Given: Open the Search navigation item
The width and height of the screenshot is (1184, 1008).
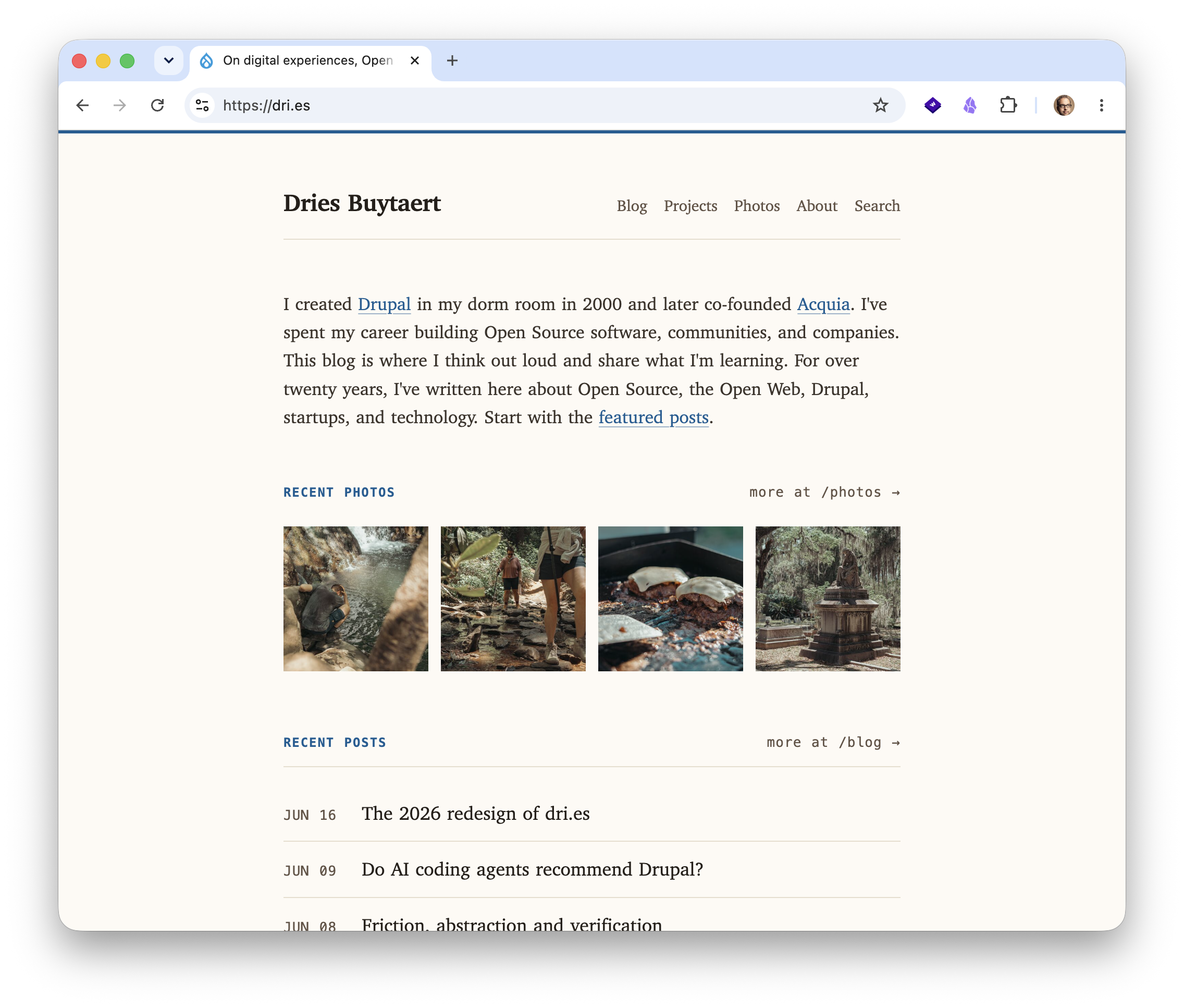Looking at the screenshot, I should [877, 206].
